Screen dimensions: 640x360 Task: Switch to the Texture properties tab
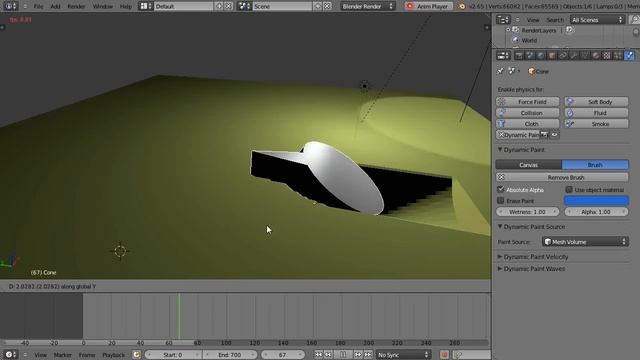pos(607,55)
